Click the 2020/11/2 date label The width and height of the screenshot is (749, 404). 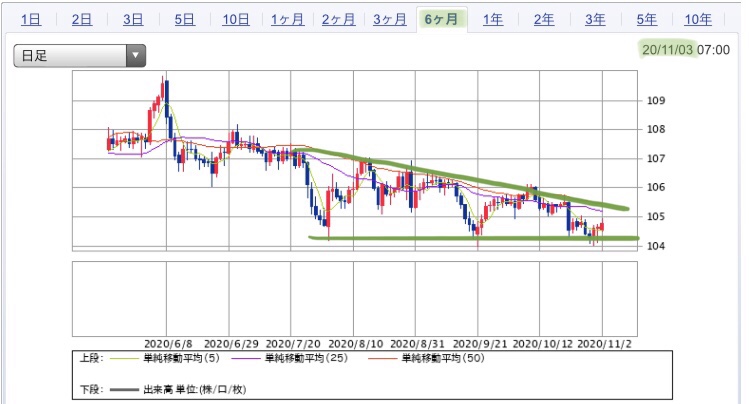604,344
